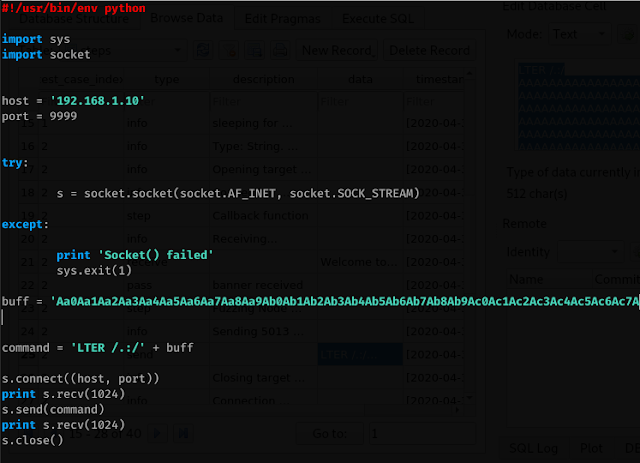Select the 'Callback function' description cell
640x463 pixels.
point(264,216)
